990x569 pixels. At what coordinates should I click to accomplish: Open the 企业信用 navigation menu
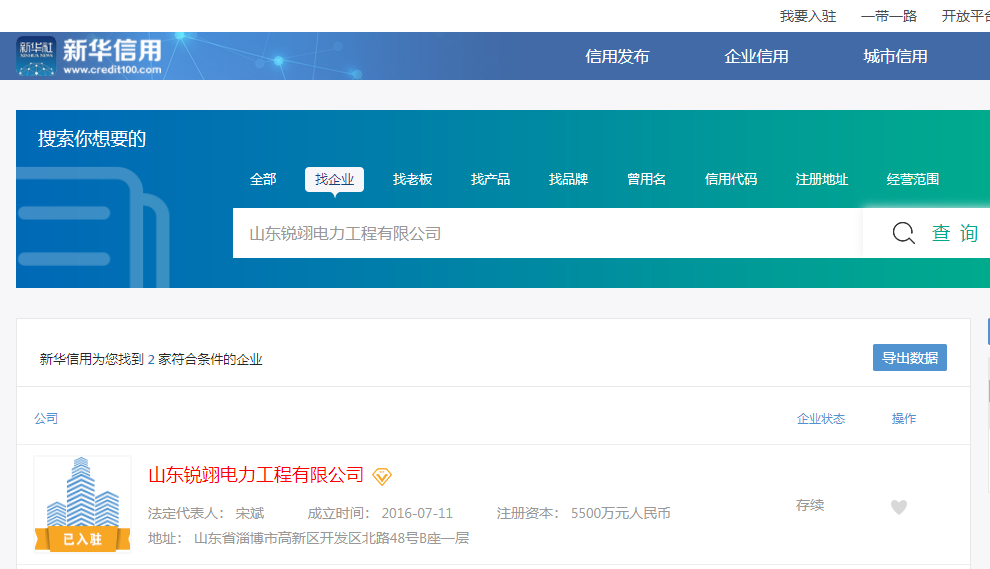point(756,57)
